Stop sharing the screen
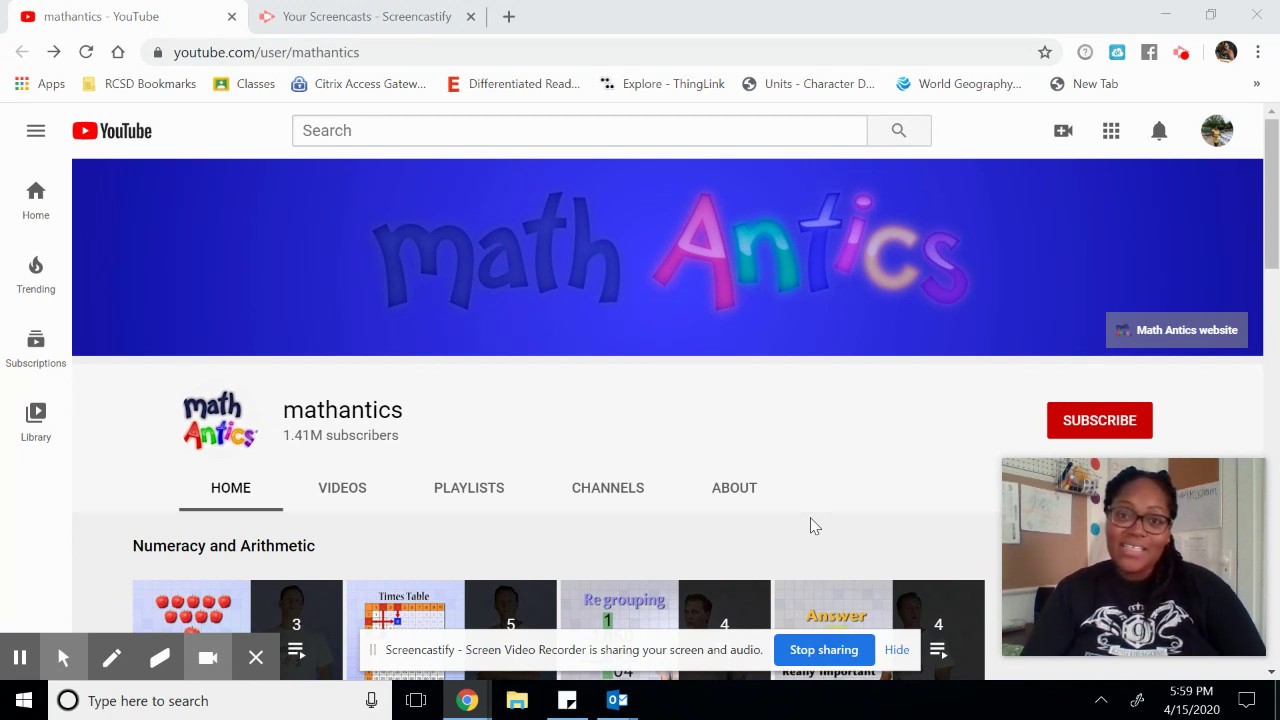1280x720 pixels. [824, 650]
